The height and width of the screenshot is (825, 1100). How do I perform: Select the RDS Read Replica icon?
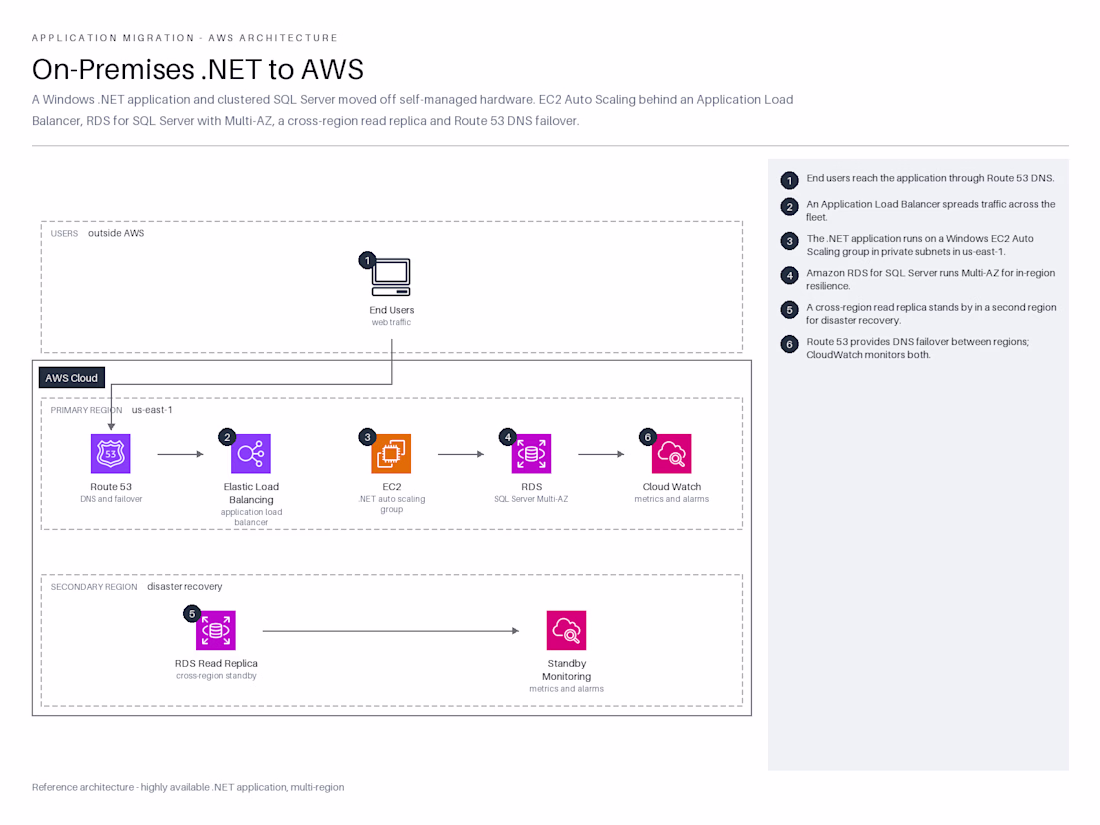[x=216, y=631]
